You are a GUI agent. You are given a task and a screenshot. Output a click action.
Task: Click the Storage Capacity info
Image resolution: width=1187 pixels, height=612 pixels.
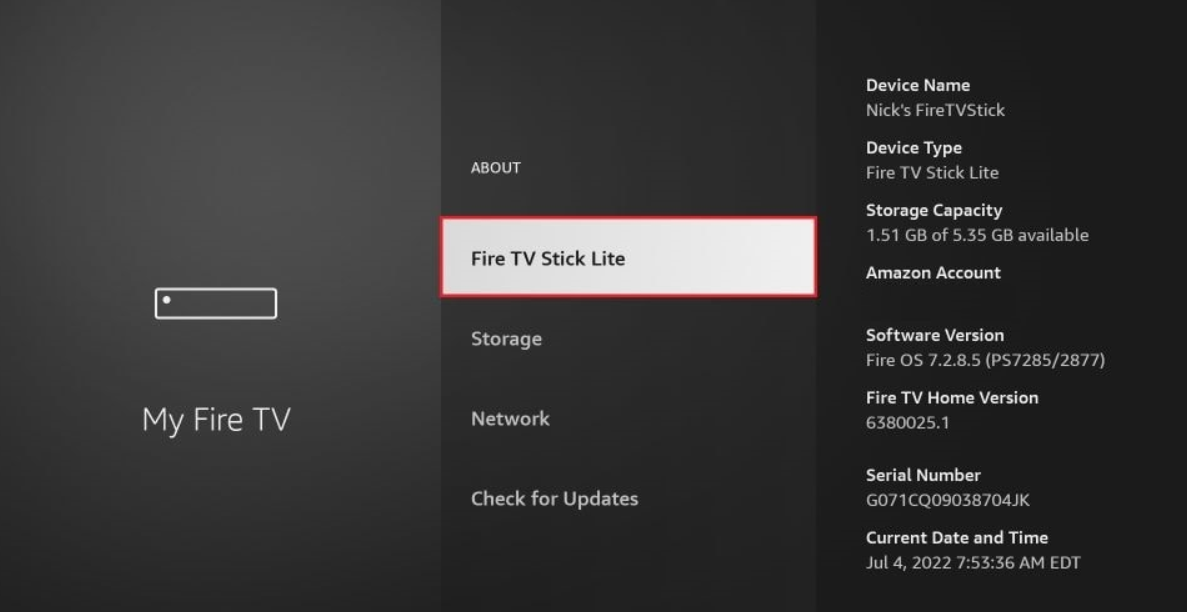(x=935, y=210)
